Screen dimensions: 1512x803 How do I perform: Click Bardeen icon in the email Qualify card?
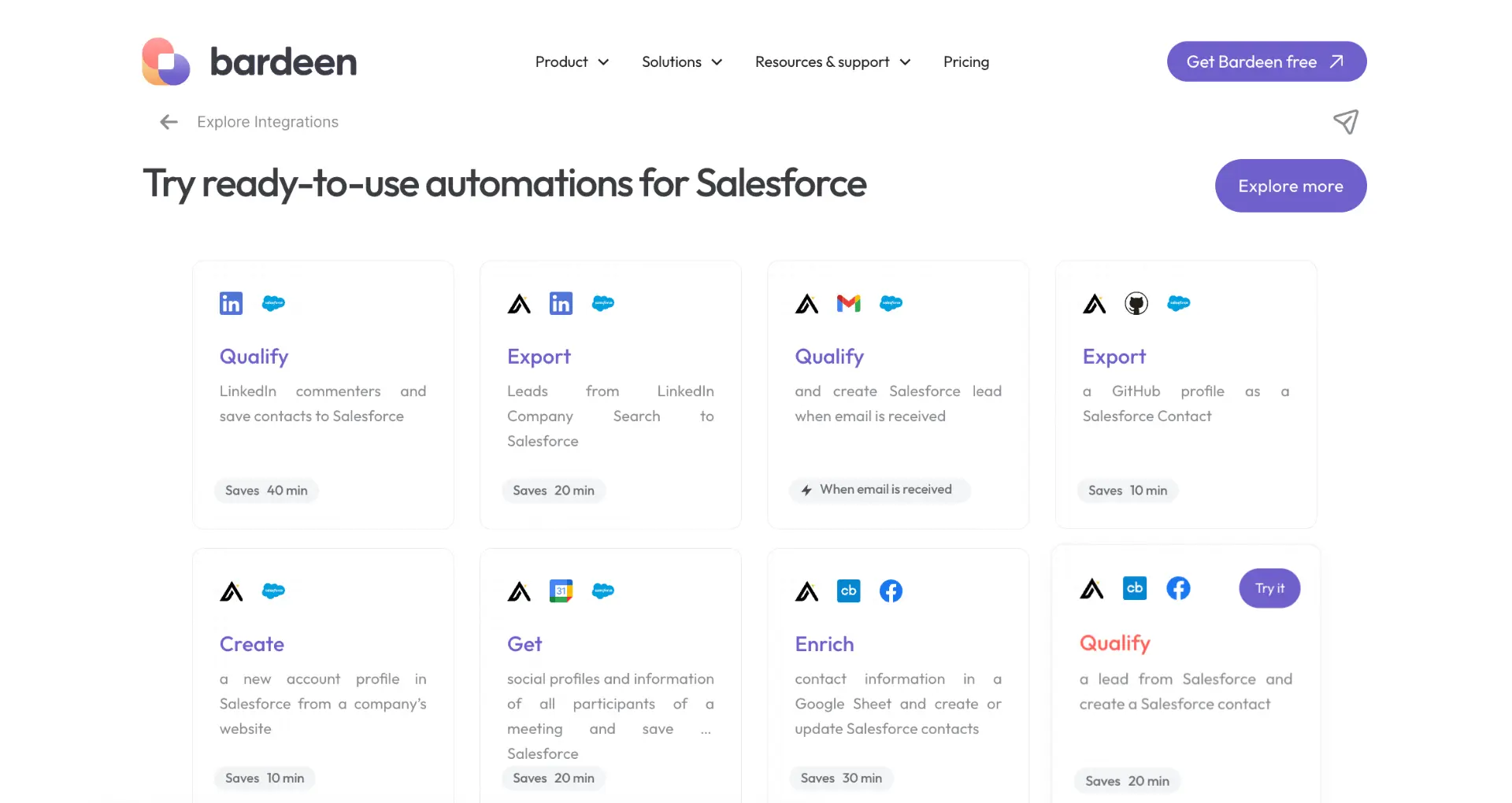click(x=806, y=303)
